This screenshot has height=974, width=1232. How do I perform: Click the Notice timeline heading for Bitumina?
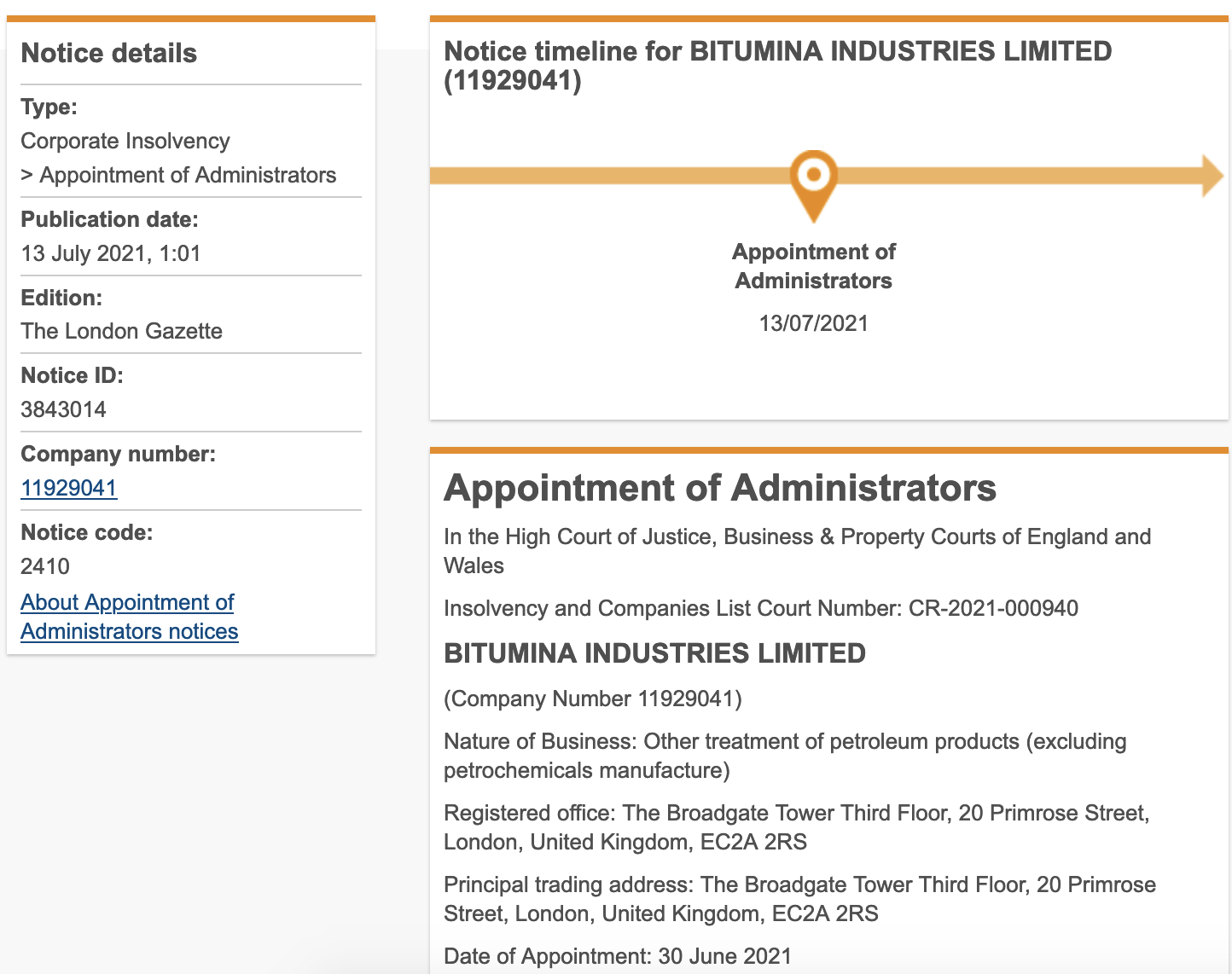click(777, 66)
